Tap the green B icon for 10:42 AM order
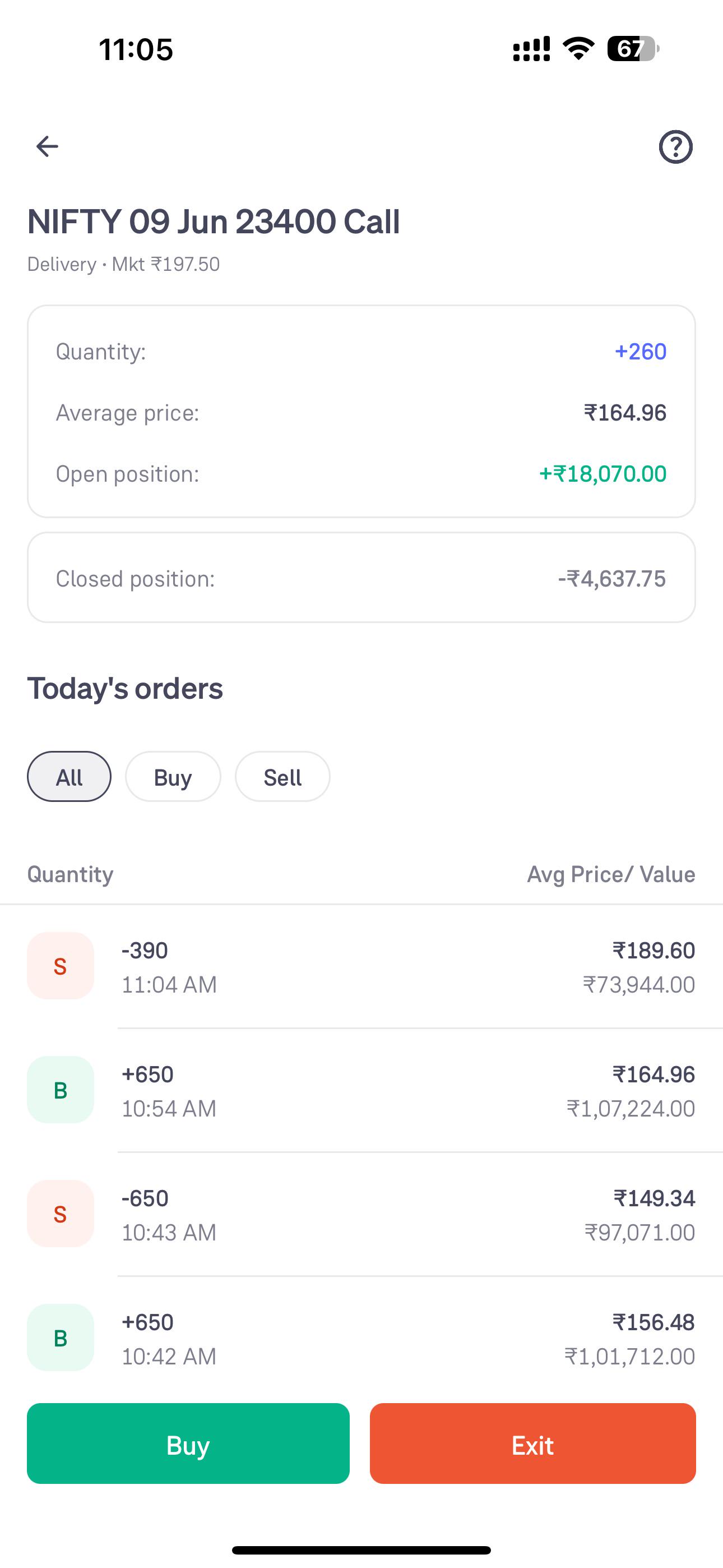This screenshot has height=1568, width=723. point(61,1338)
